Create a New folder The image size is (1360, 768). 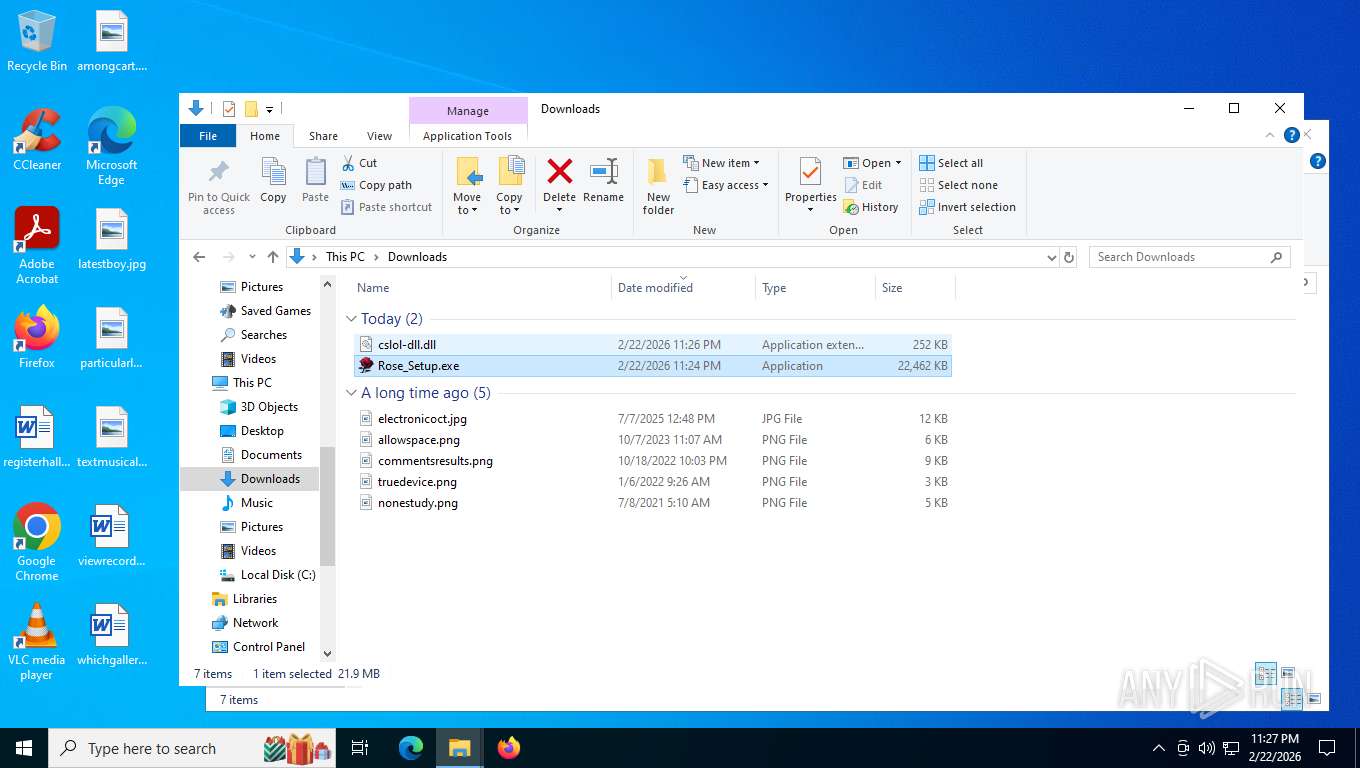658,186
